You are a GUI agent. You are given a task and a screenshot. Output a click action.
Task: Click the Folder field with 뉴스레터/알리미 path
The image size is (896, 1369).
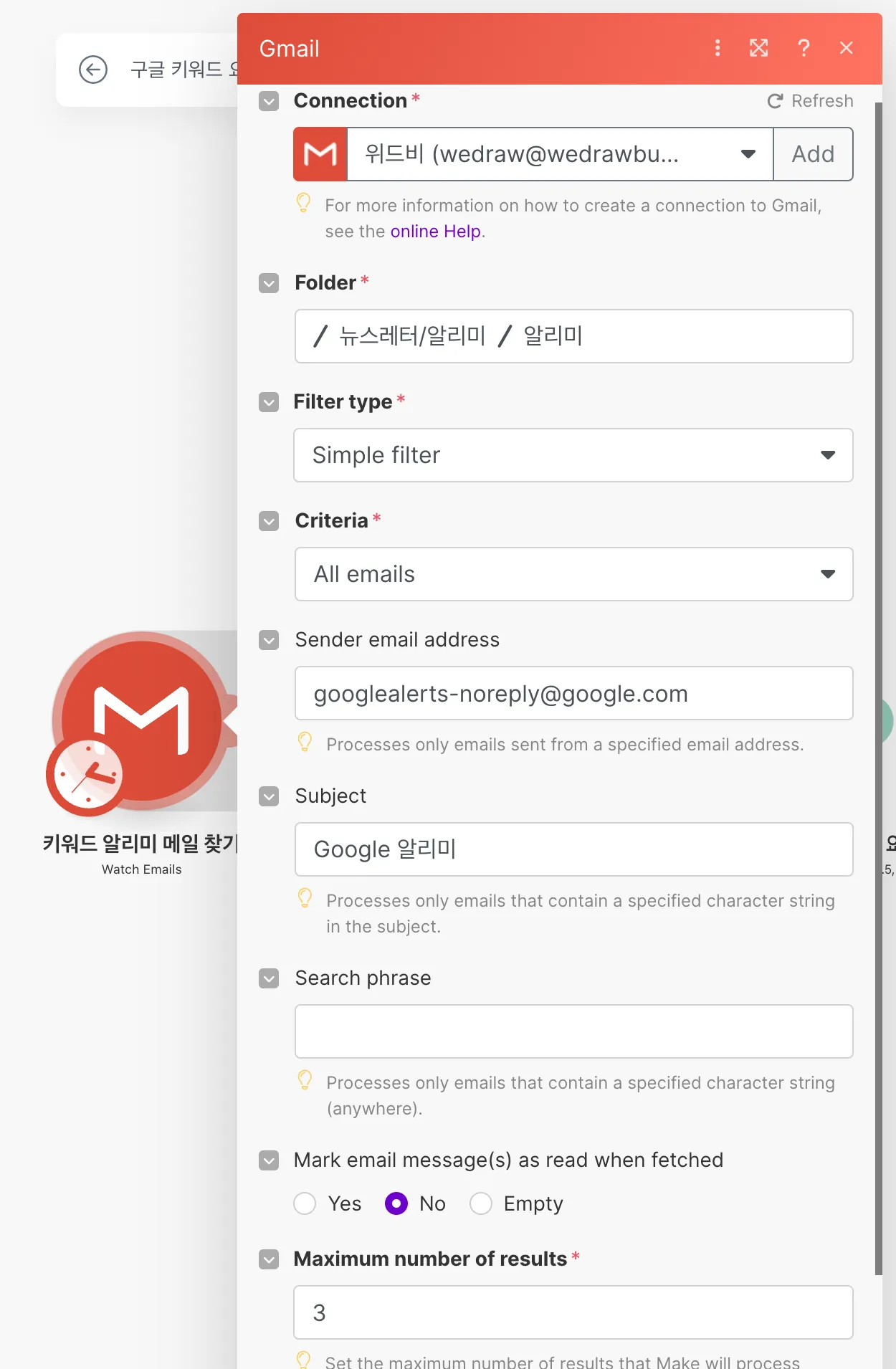(573, 336)
